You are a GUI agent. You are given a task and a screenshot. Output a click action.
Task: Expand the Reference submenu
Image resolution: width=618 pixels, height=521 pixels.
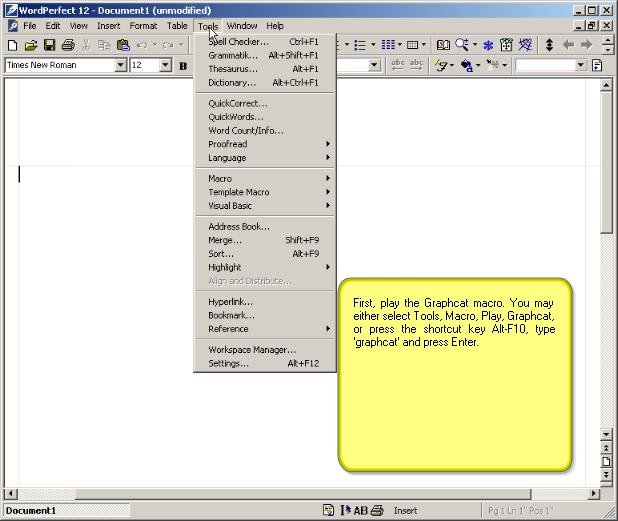point(265,329)
